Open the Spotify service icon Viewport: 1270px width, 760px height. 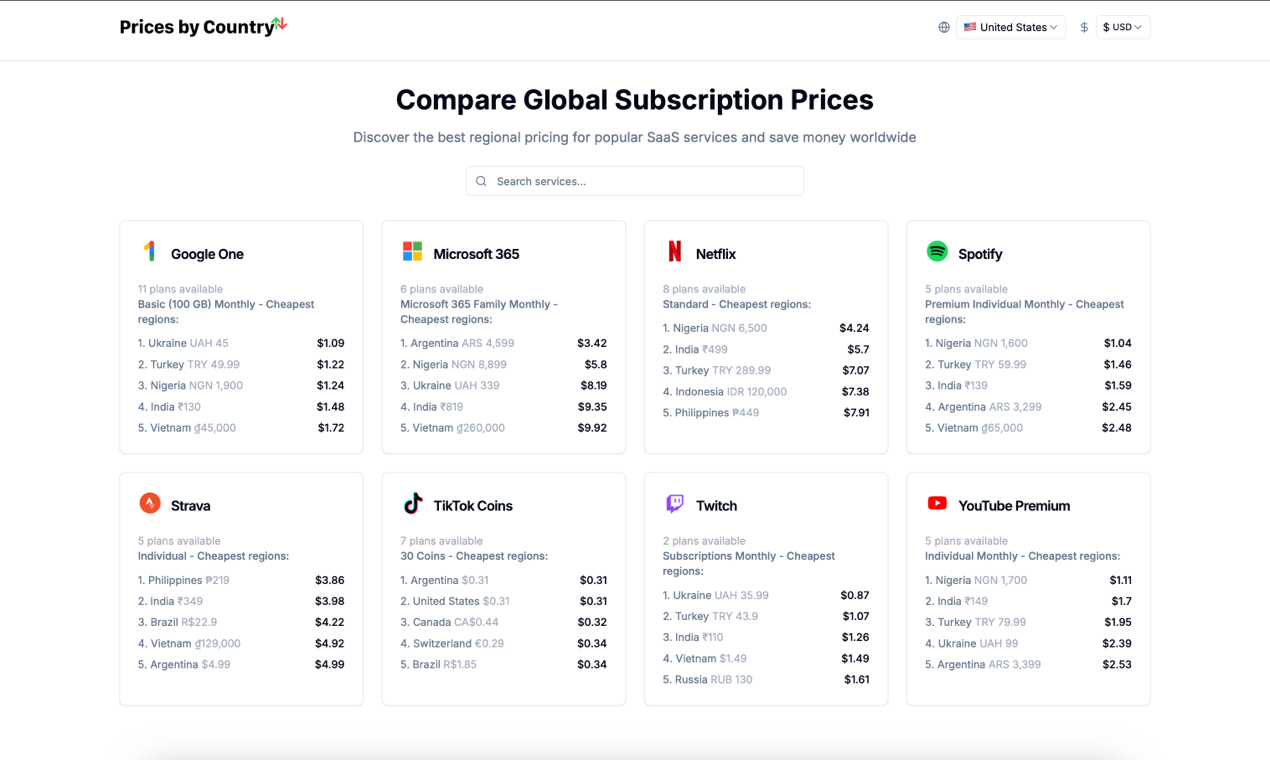938,253
